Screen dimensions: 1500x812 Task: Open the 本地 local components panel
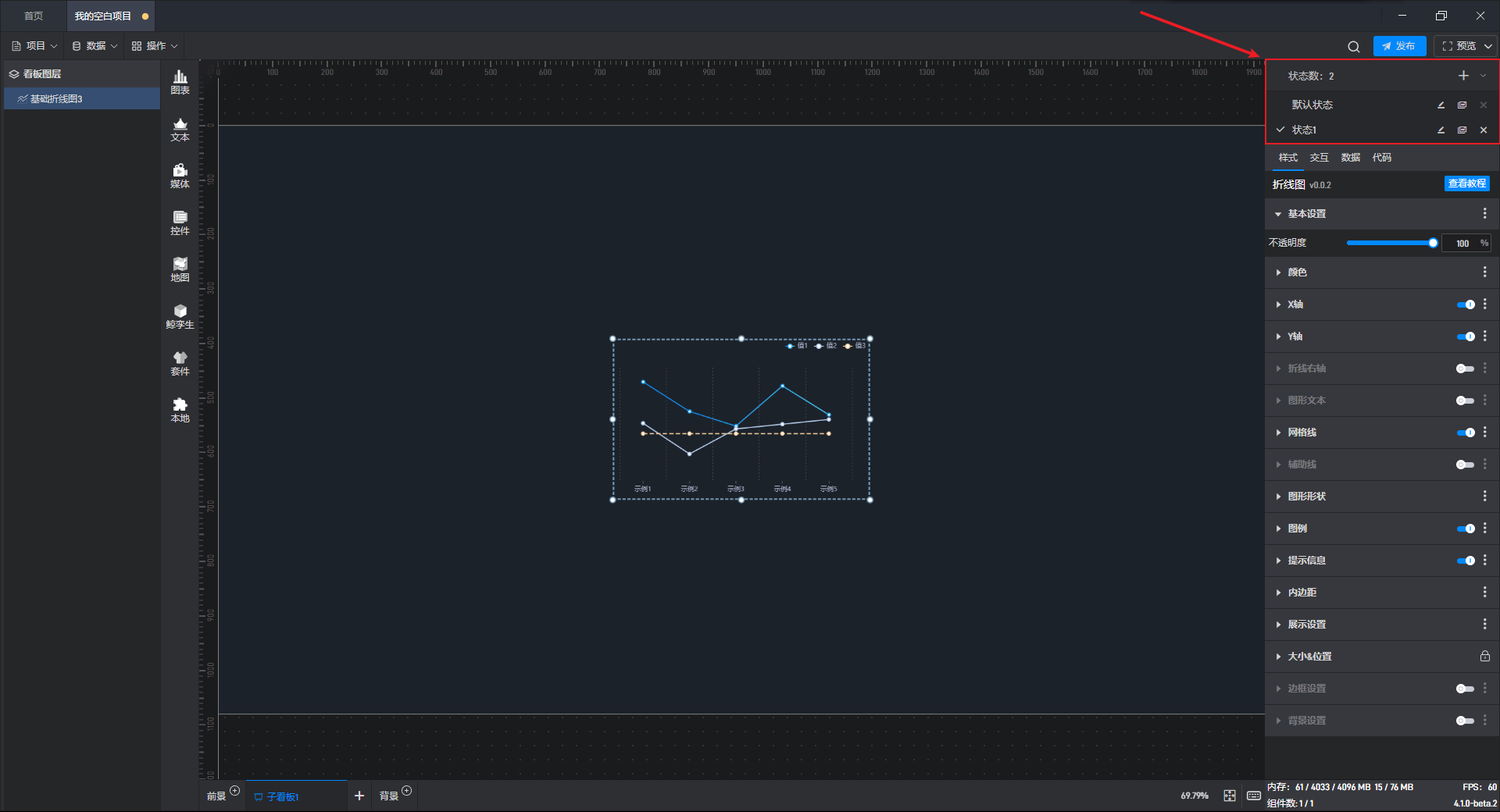[x=180, y=410]
